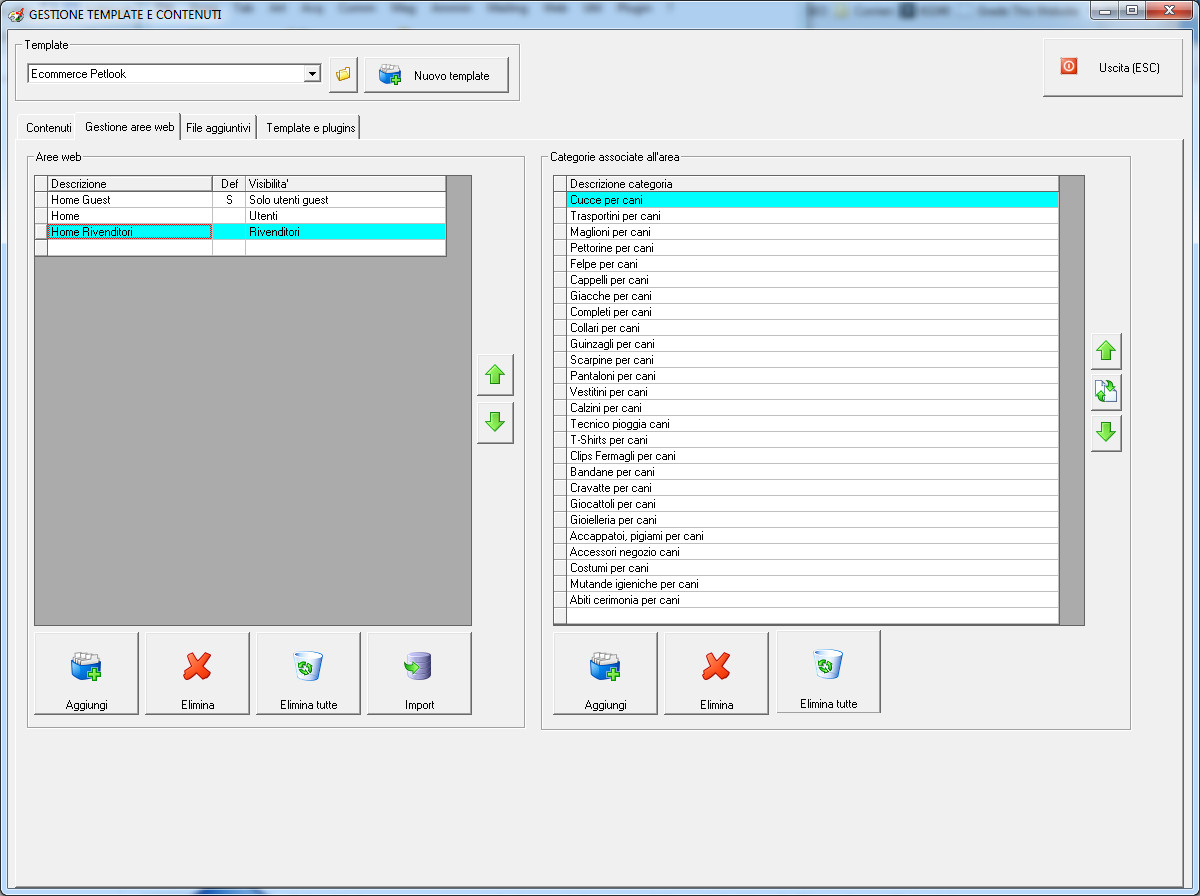Select Trasportini per cani category

(812, 216)
